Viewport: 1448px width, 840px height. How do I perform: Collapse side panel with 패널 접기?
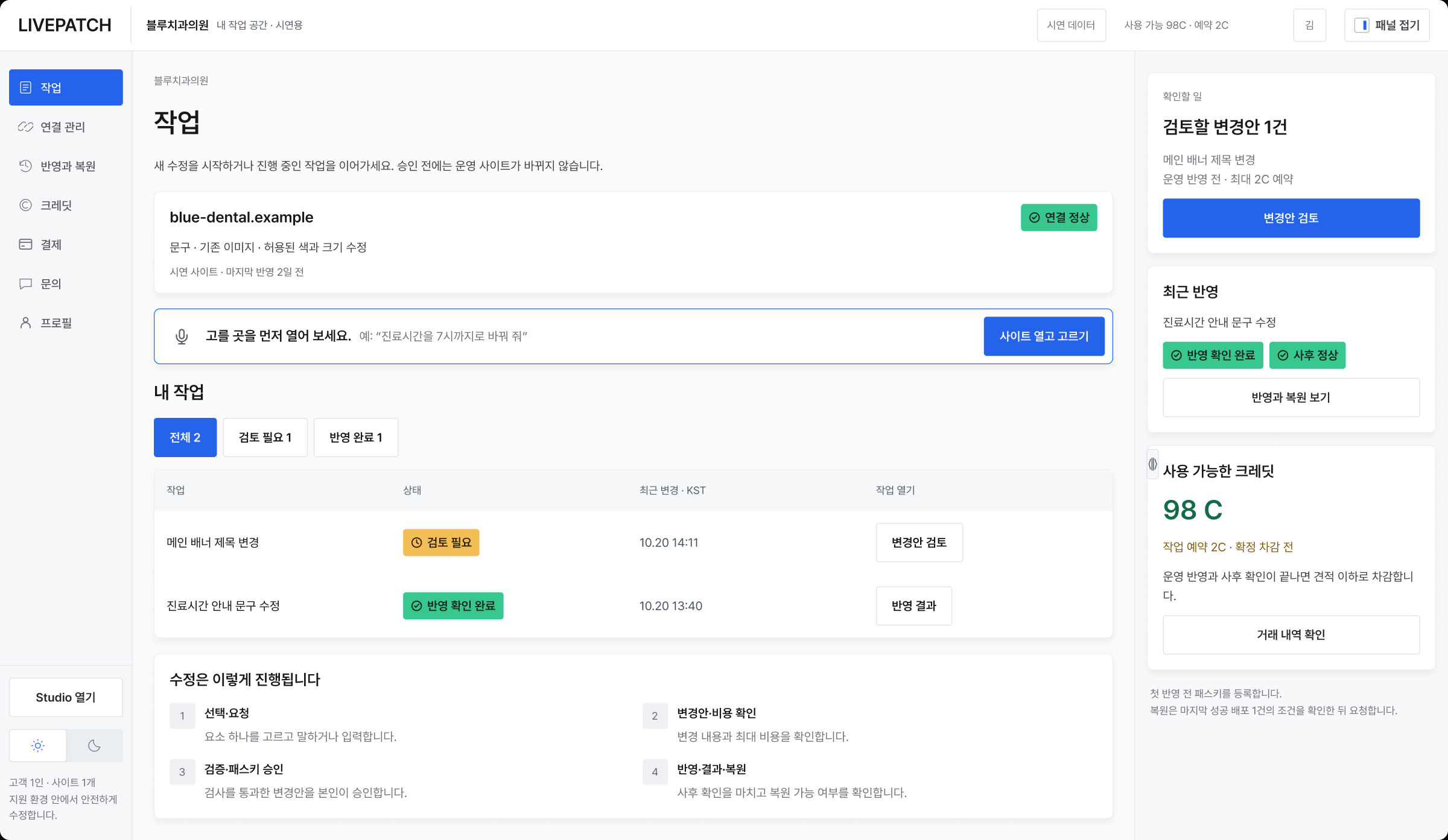(1387, 25)
